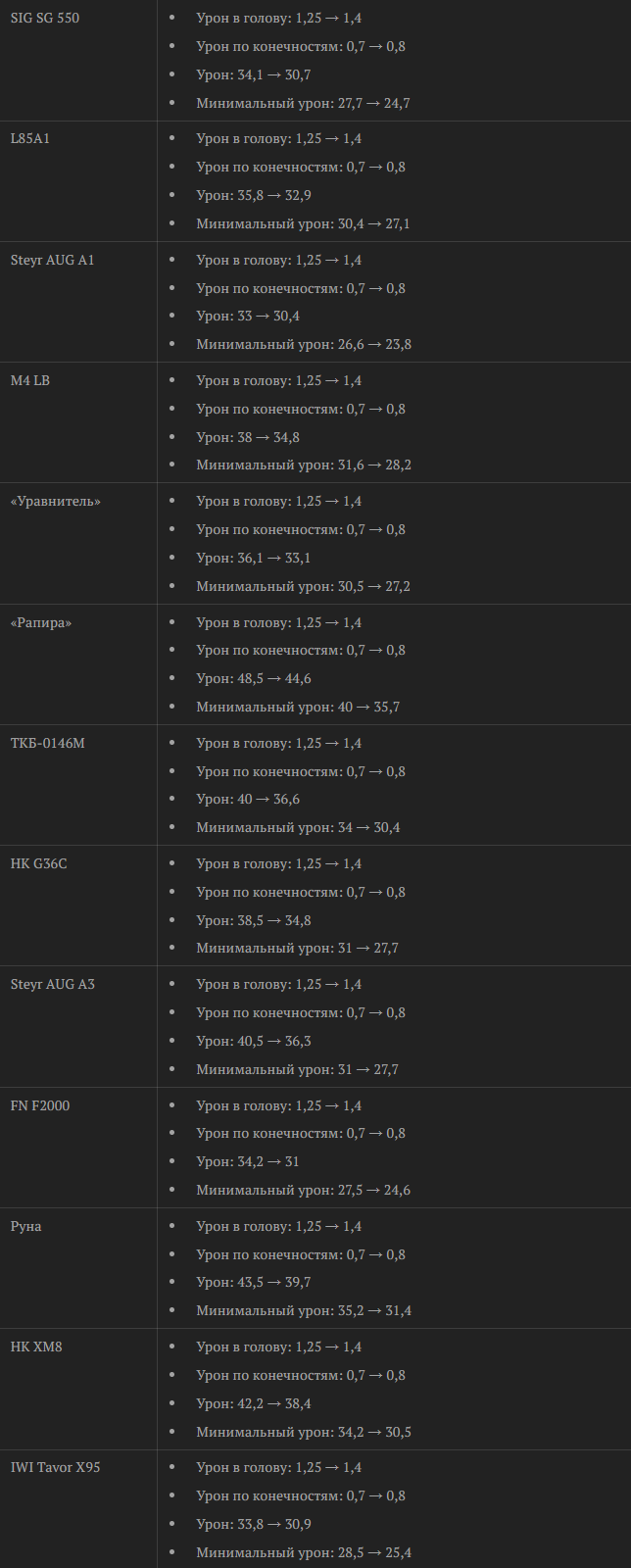Click 'Минимальный урон: 27,7 → 24,7' line

tap(303, 103)
